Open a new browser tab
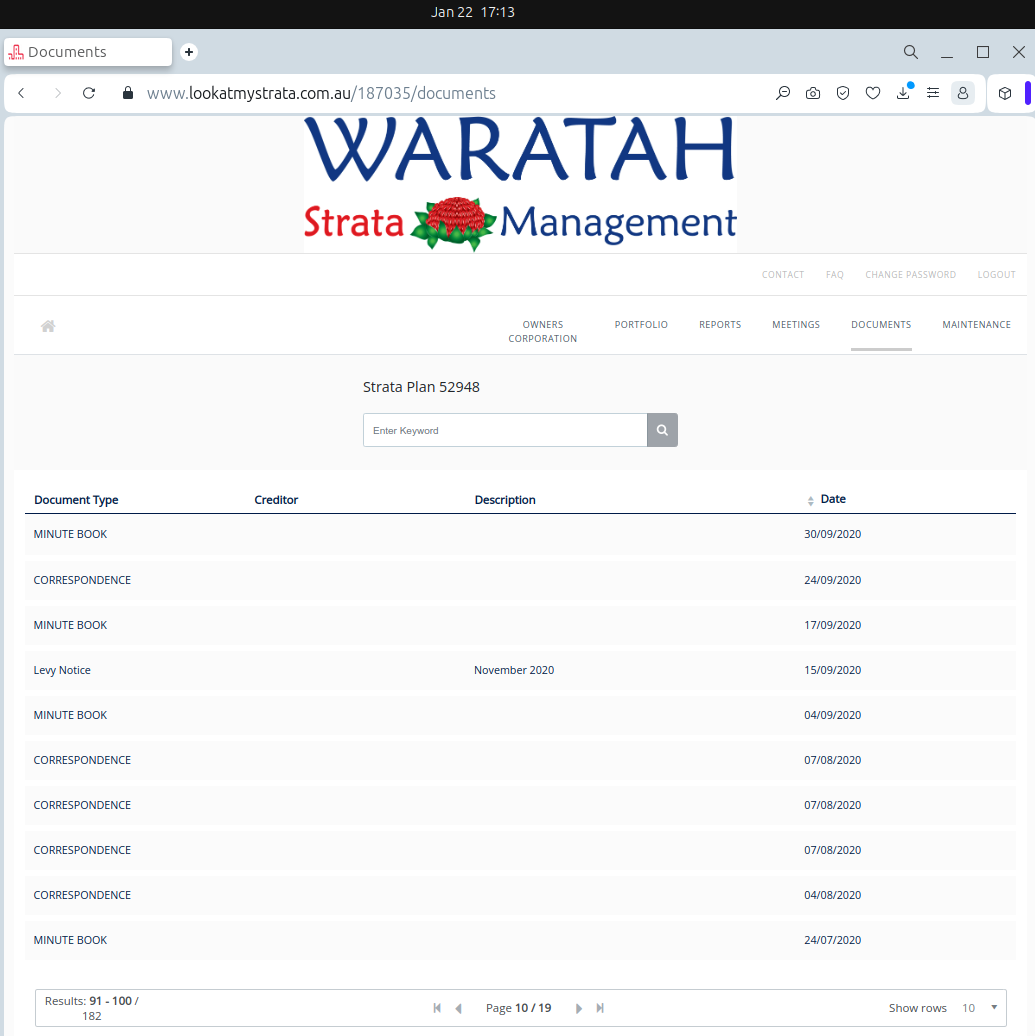Viewport: 1035px width, 1036px height. click(x=189, y=52)
